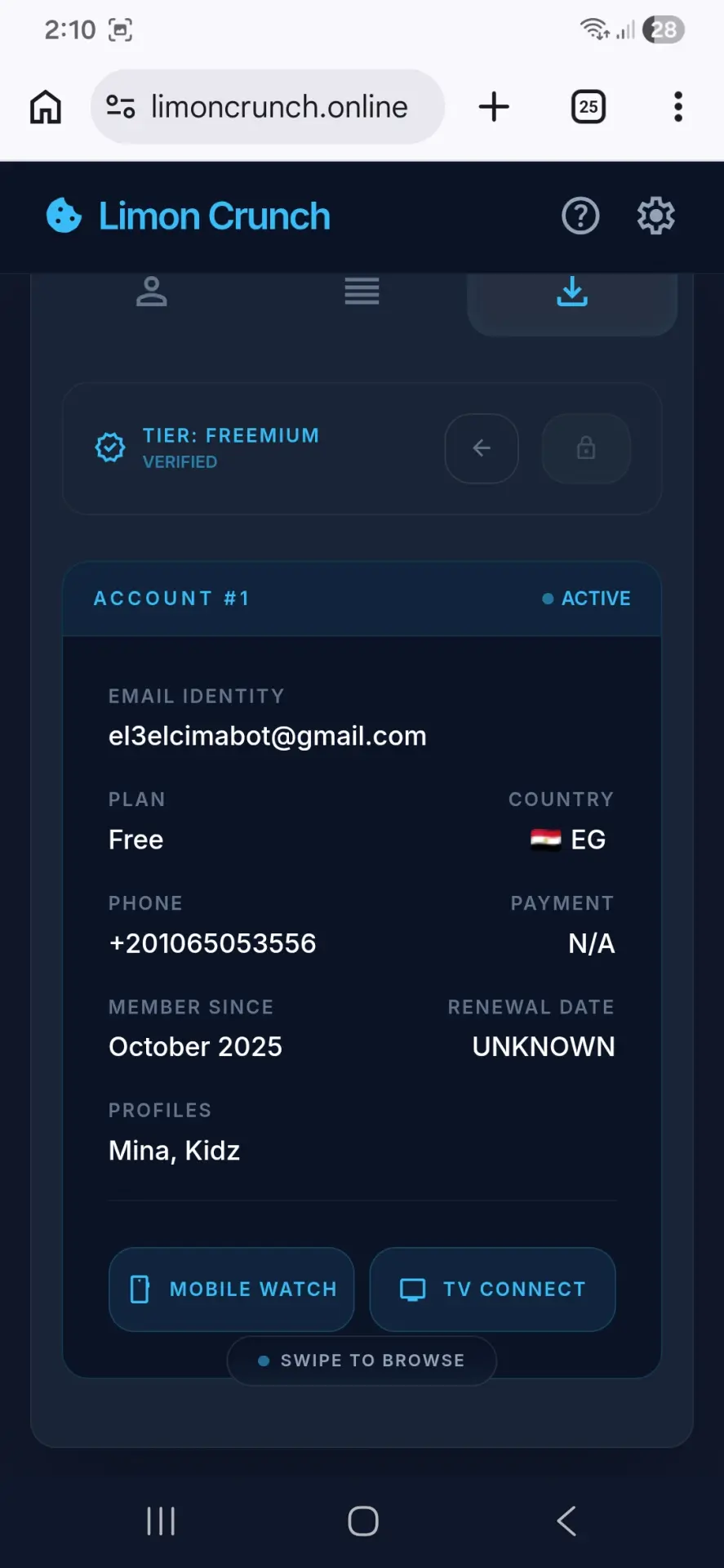This screenshot has width=724, height=1568.
Task: Open browser three-dot menu
Action: pos(678,107)
